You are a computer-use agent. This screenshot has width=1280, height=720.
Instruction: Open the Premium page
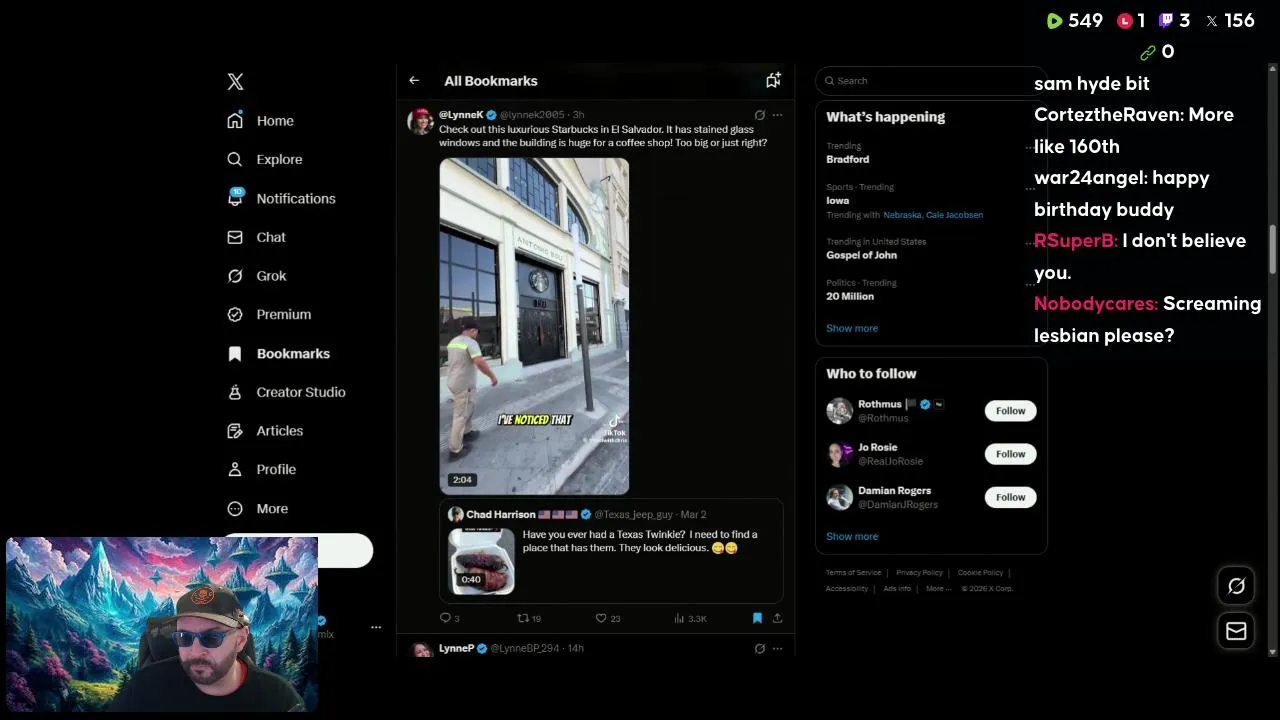tap(269, 314)
